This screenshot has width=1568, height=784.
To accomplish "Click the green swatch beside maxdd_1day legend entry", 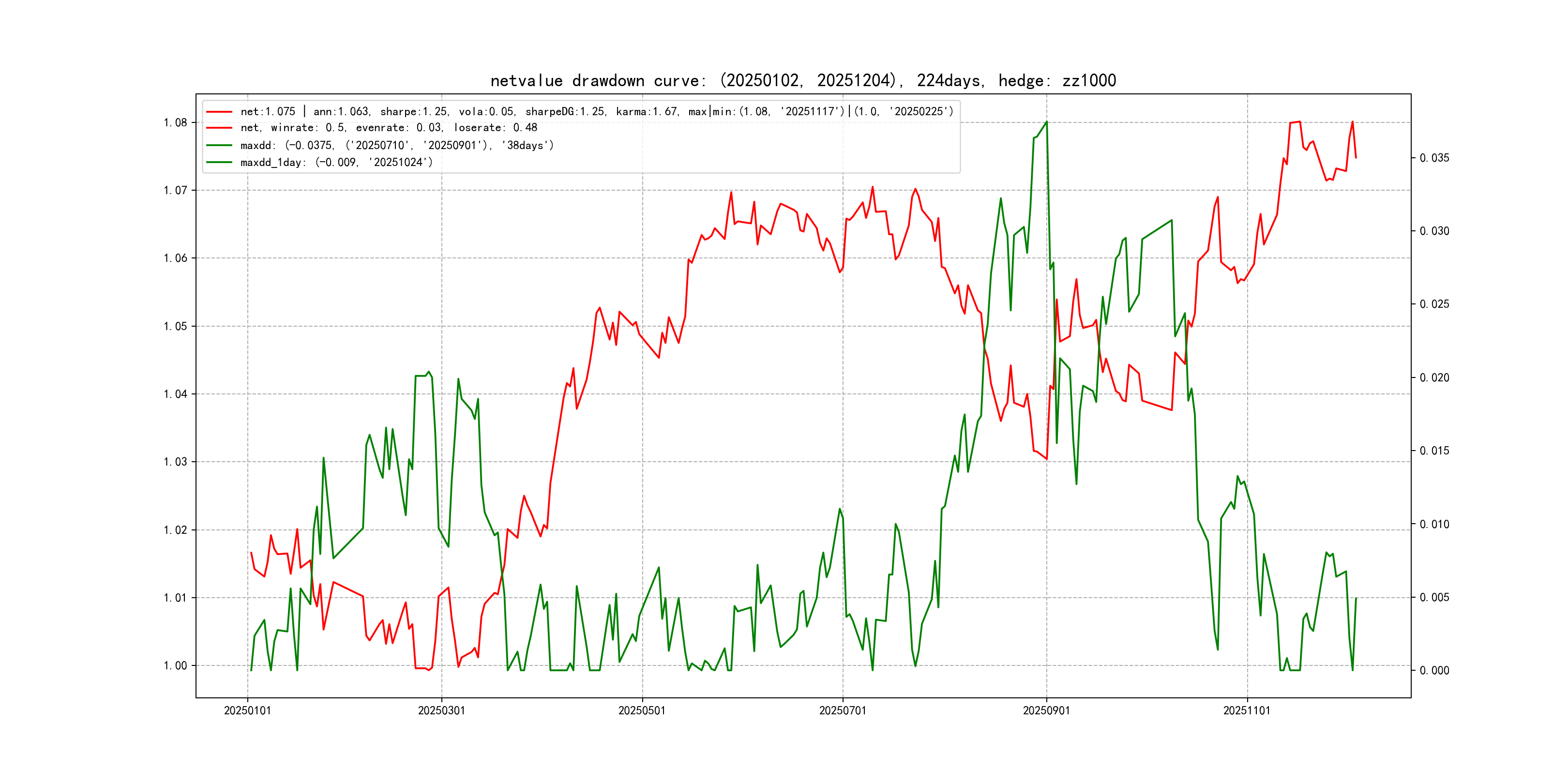I will pos(219,163).
